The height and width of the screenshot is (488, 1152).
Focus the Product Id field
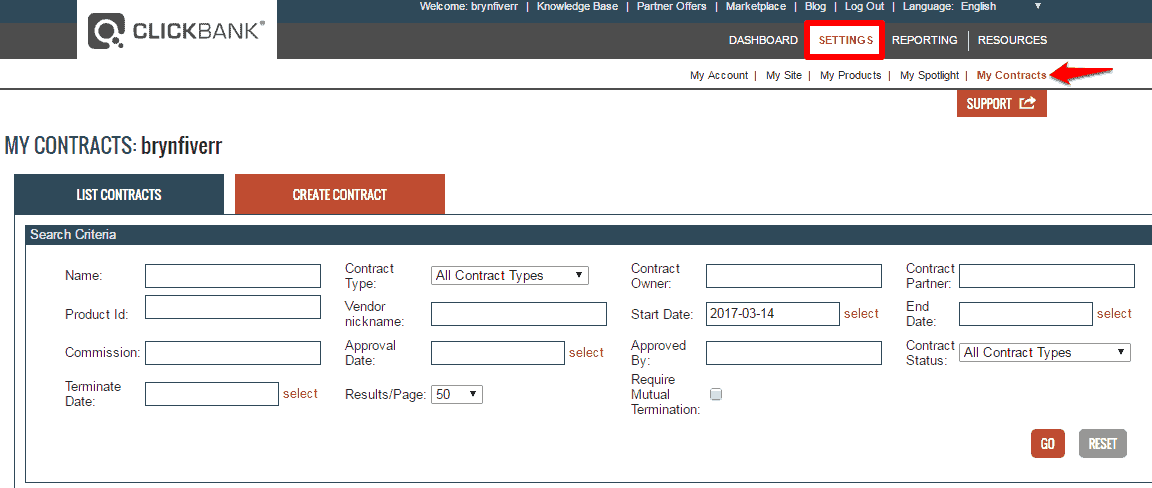tap(233, 307)
